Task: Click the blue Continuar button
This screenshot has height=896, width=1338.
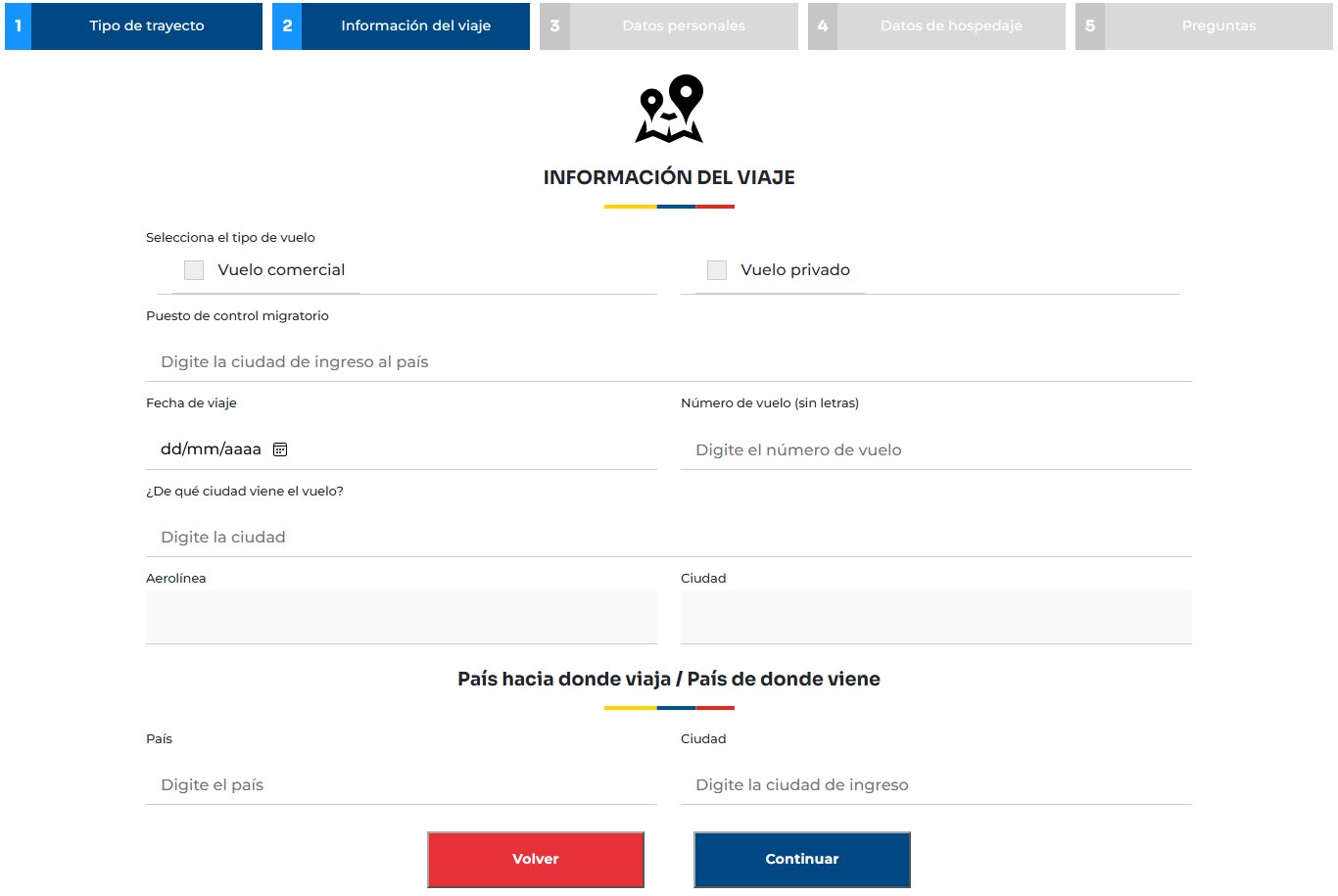Action: (x=802, y=860)
